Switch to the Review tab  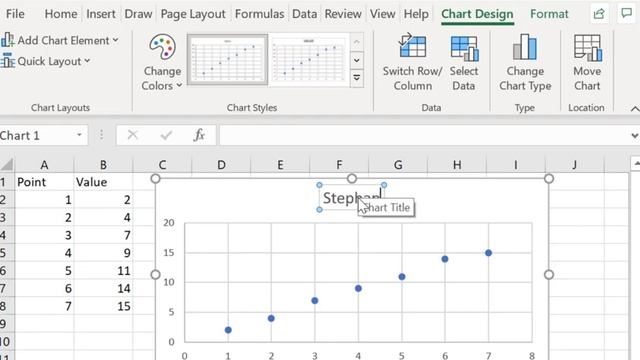click(343, 14)
